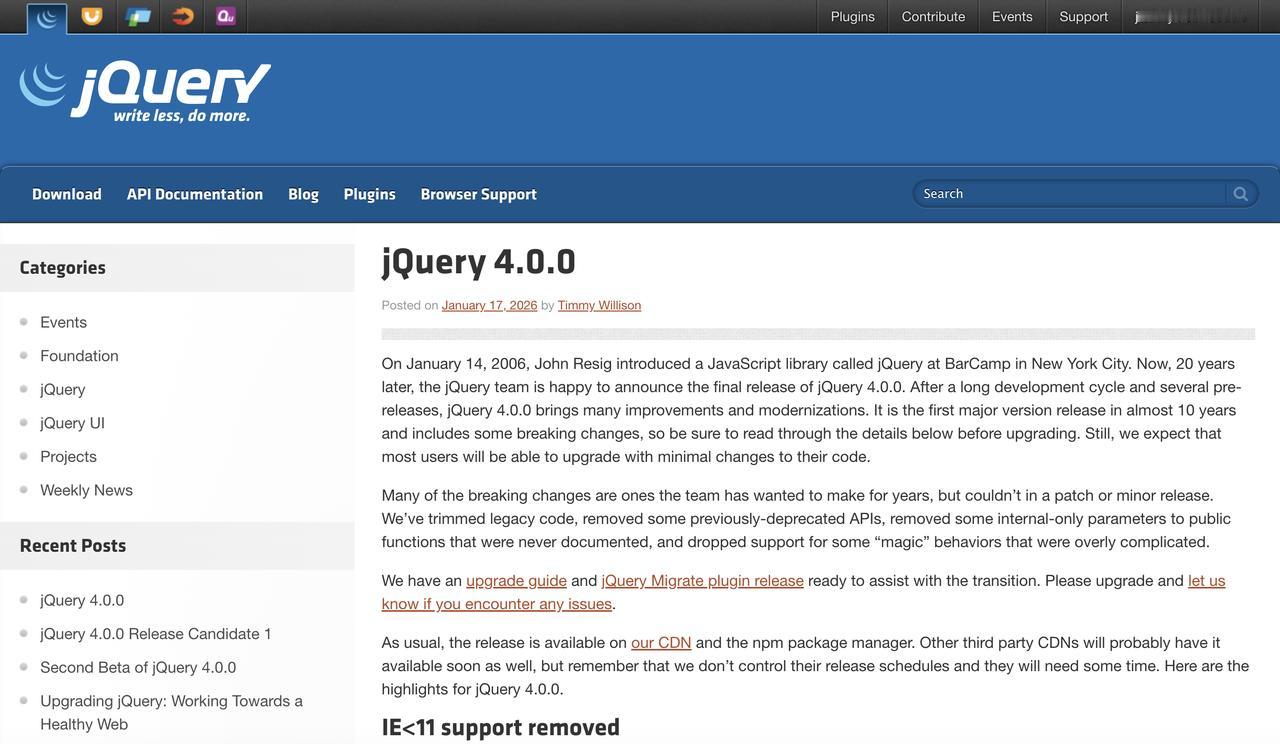Open QUnit using the purple Qu icon
Screen dimensions: 1280x744
pos(225,16)
